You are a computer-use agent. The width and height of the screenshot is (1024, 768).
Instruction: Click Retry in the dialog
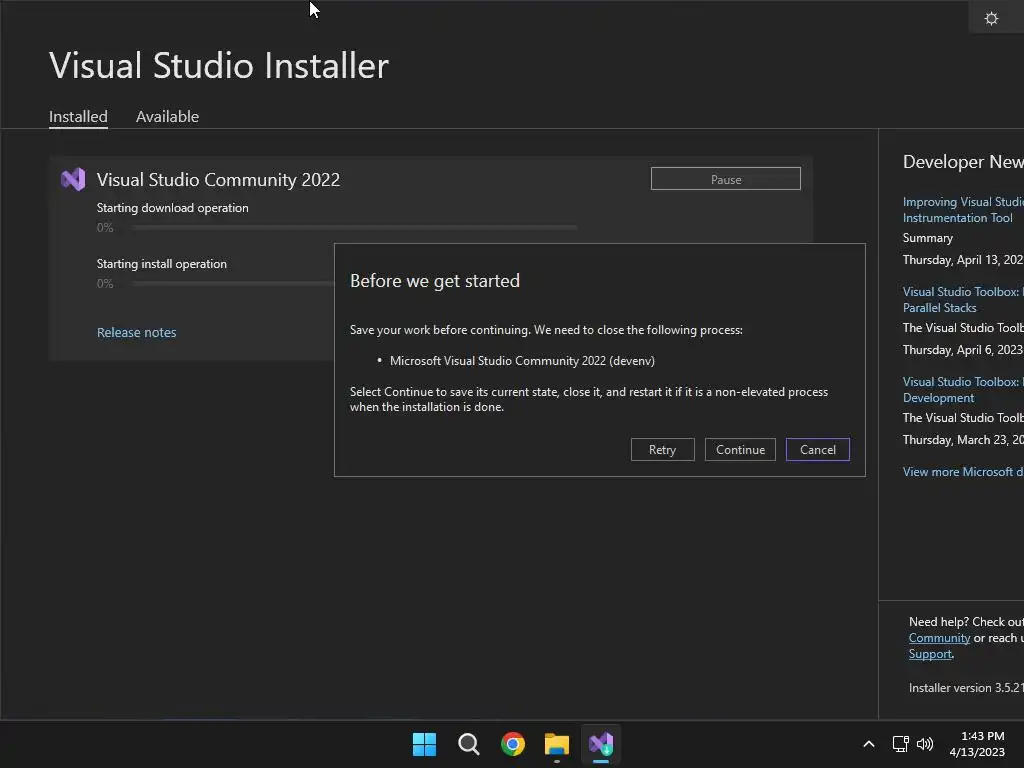(662, 449)
